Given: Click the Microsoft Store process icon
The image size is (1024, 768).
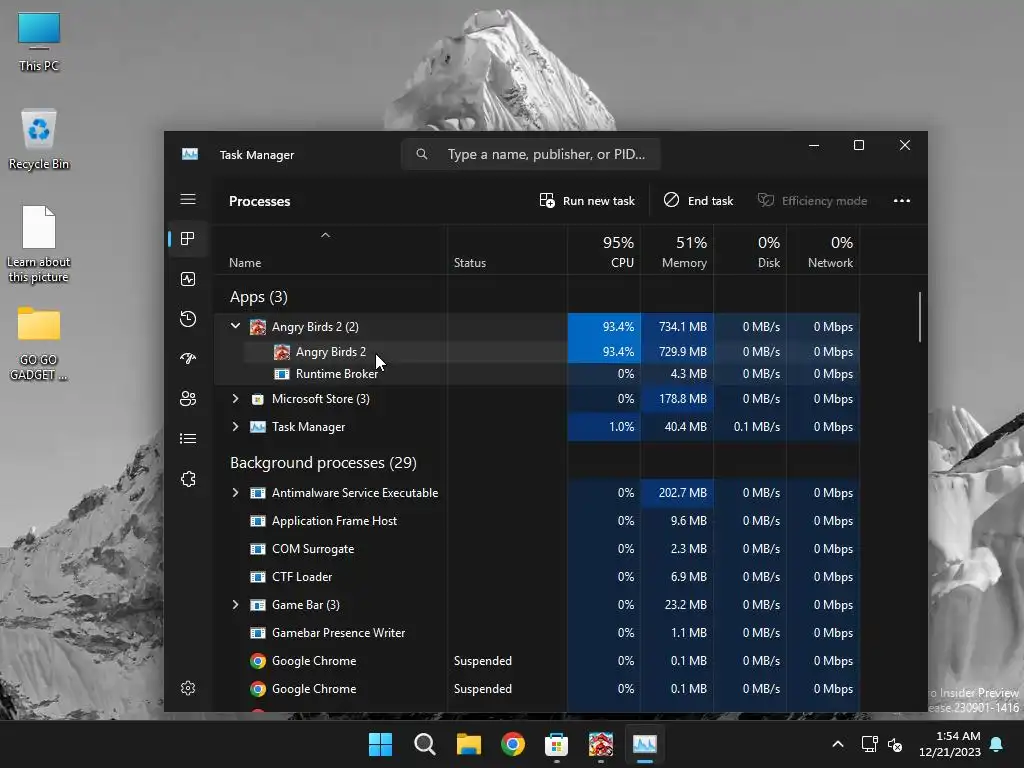Looking at the screenshot, I should tap(258, 399).
